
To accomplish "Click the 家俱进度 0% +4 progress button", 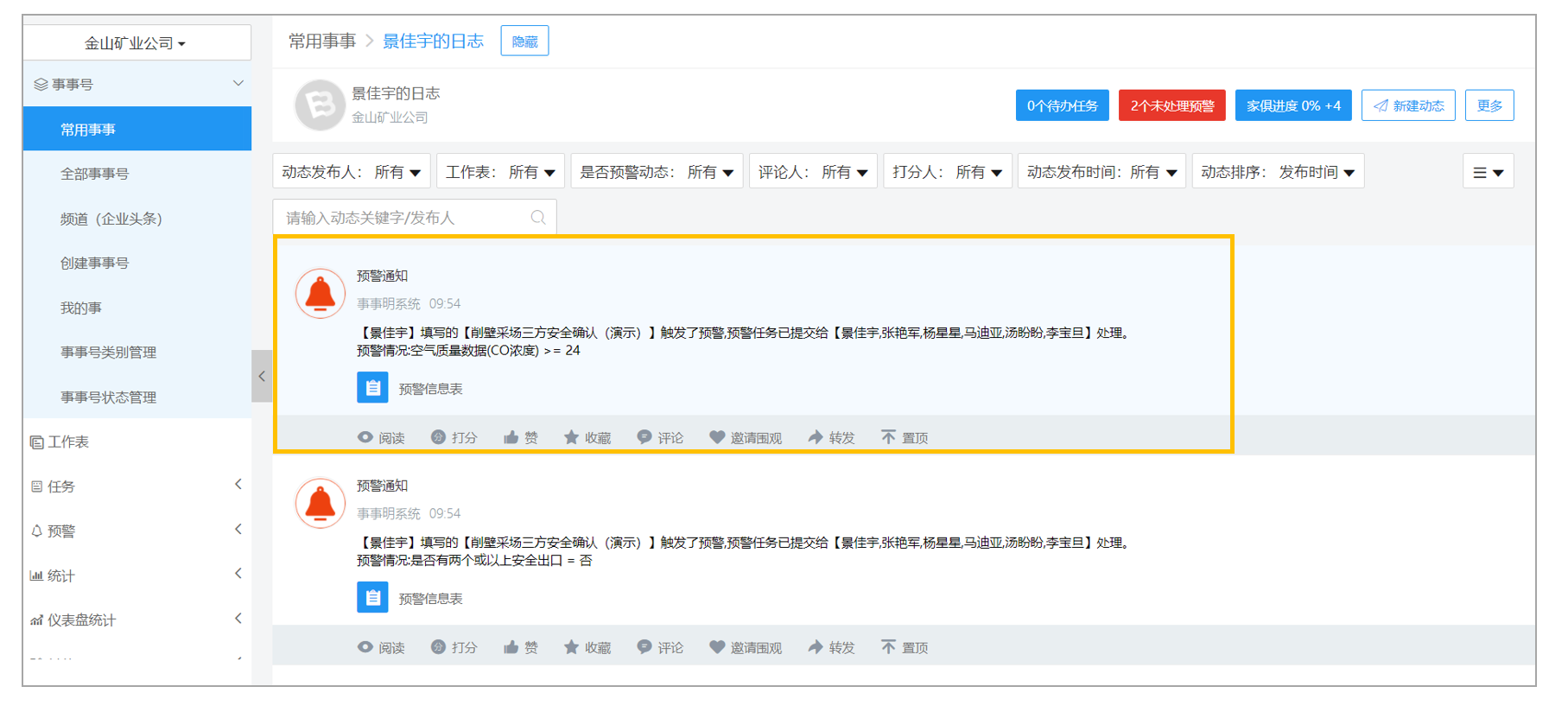I will point(1293,105).
